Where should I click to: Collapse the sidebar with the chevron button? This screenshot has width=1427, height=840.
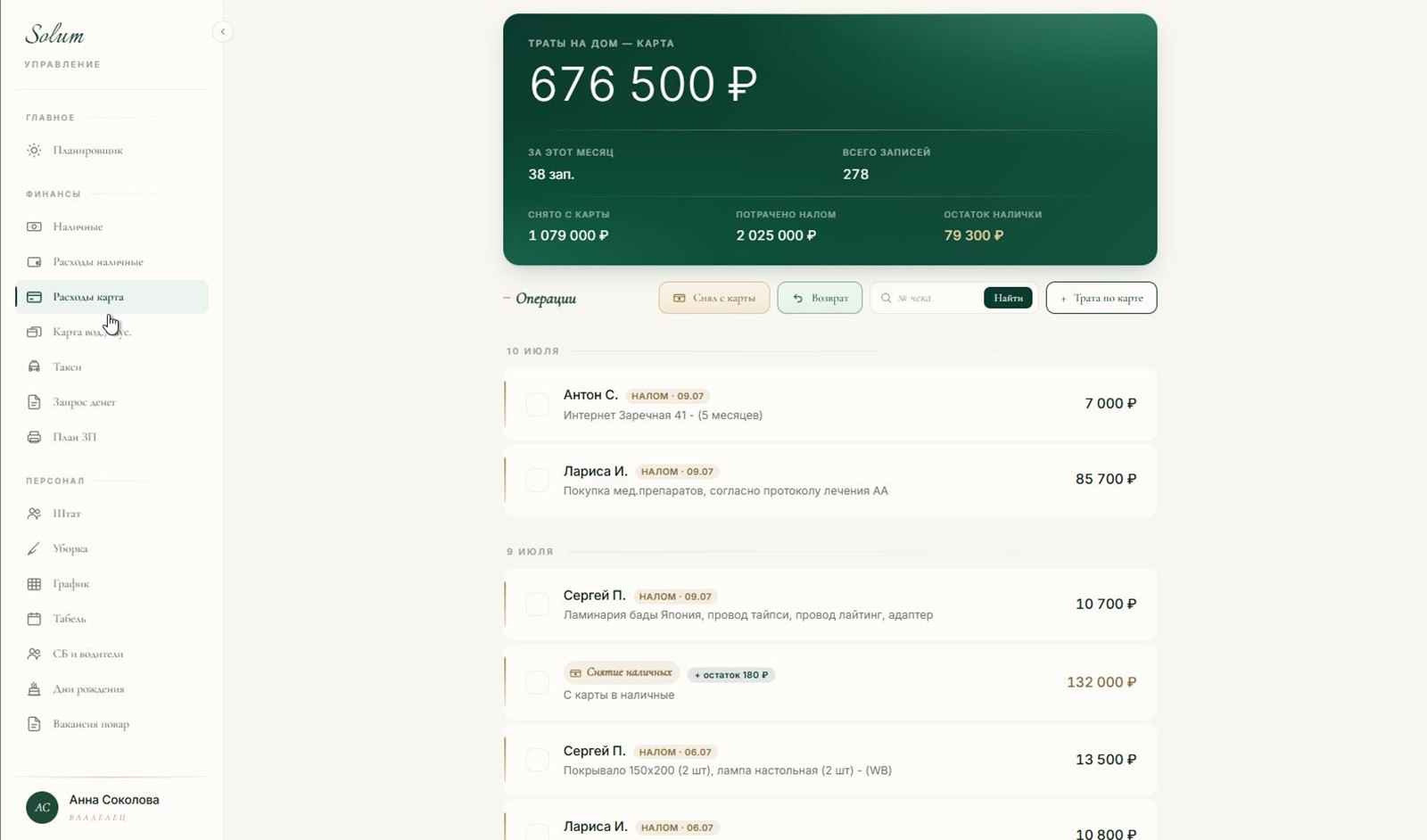tap(222, 32)
